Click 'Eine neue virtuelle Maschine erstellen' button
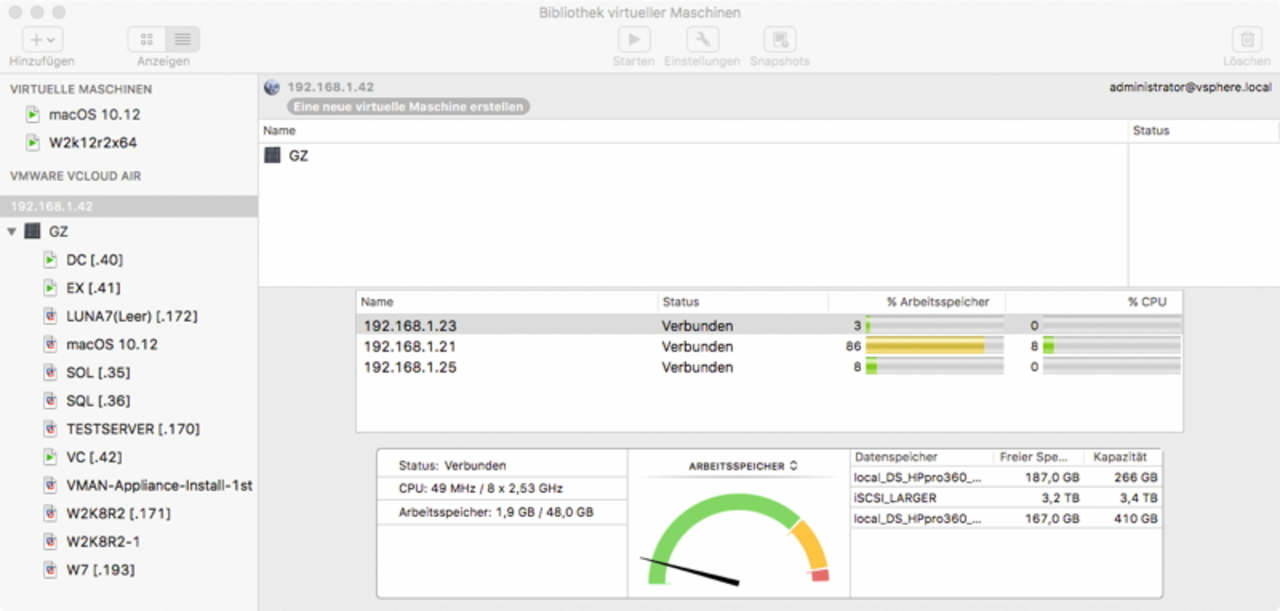This screenshot has height=611, width=1280. (x=408, y=107)
